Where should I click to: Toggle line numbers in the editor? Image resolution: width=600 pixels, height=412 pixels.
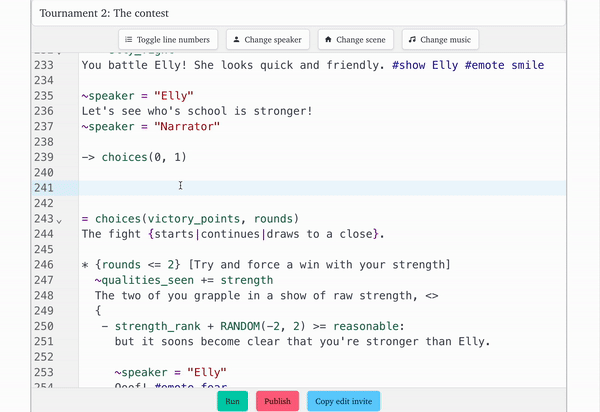point(175,40)
